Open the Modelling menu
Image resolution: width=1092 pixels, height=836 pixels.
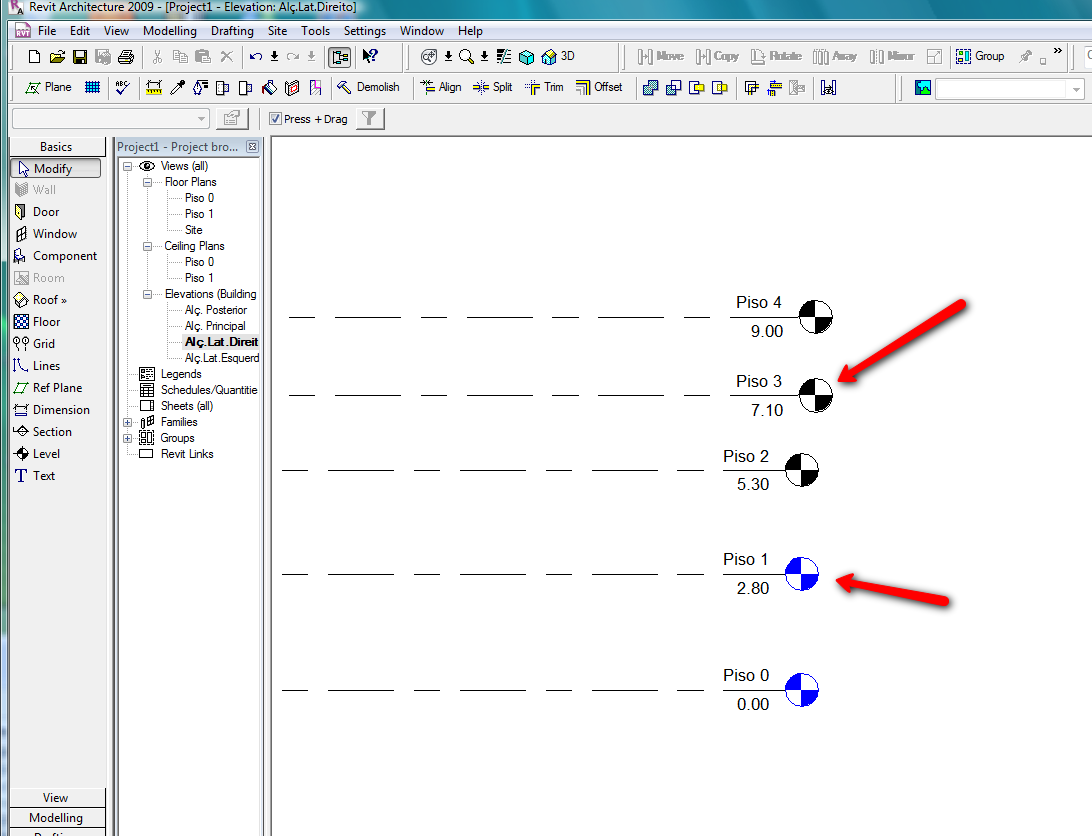click(170, 31)
